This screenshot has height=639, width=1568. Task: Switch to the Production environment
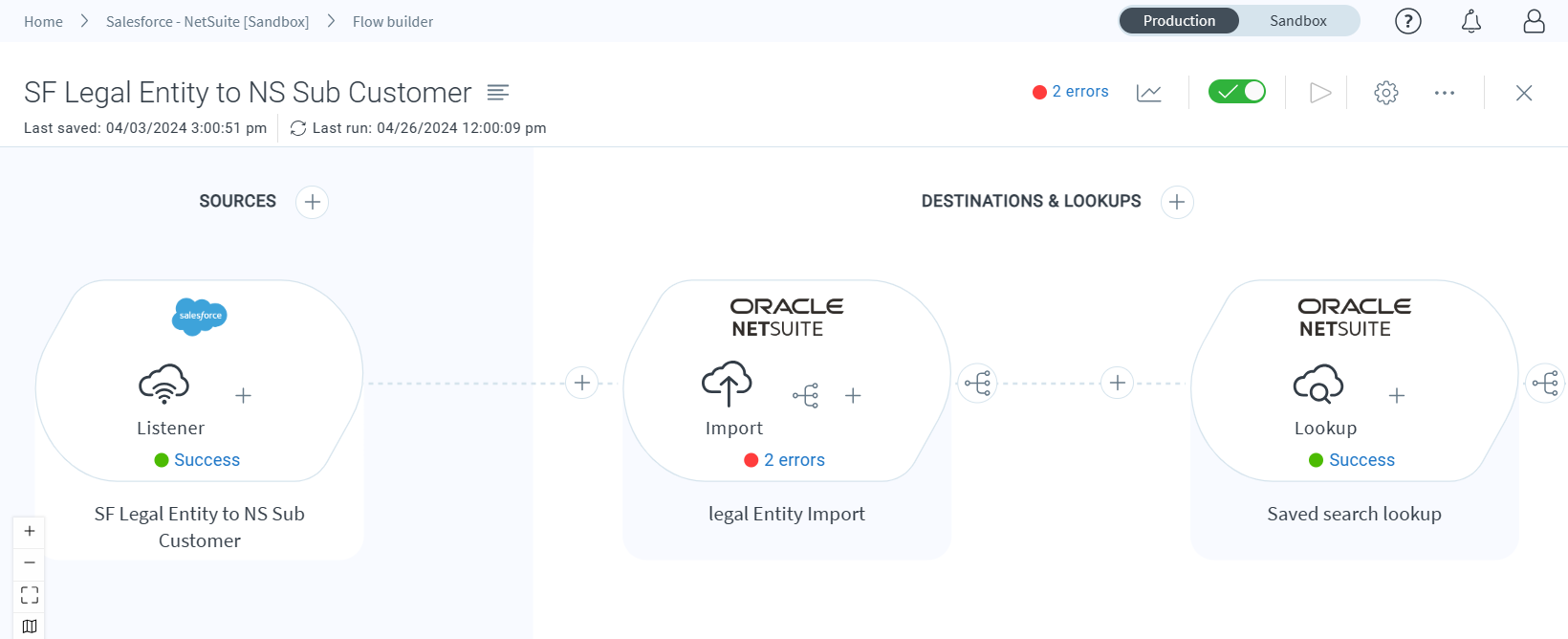(x=1179, y=21)
